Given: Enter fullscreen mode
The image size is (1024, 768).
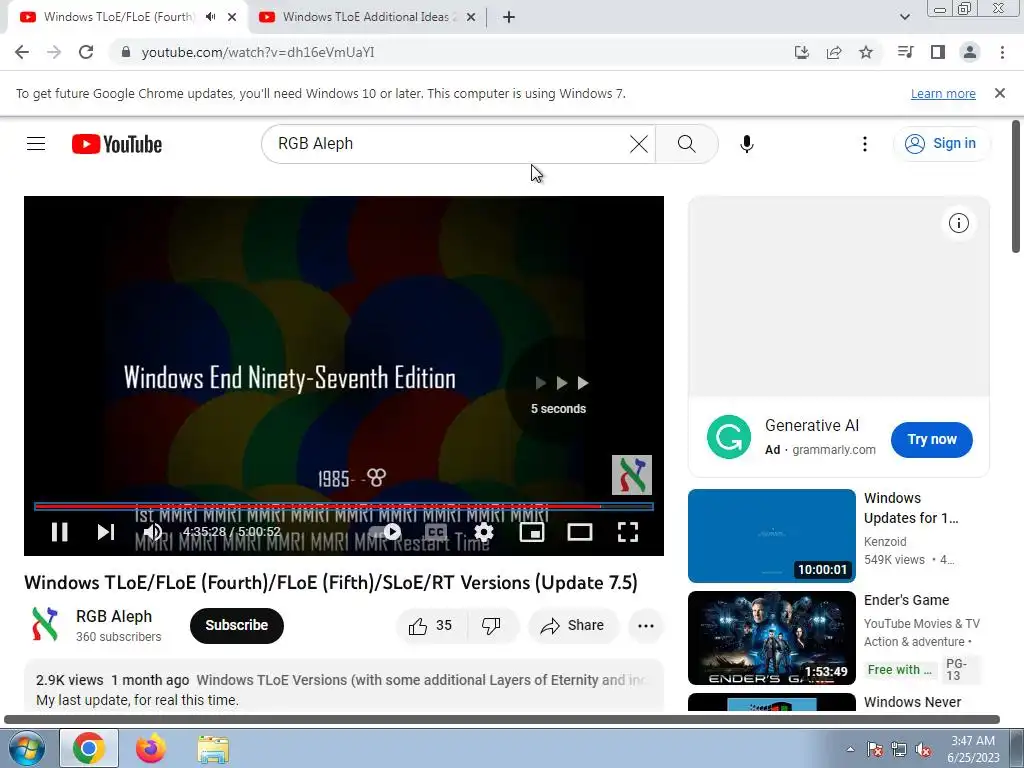Looking at the screenshot, I should tap(628, 532).
